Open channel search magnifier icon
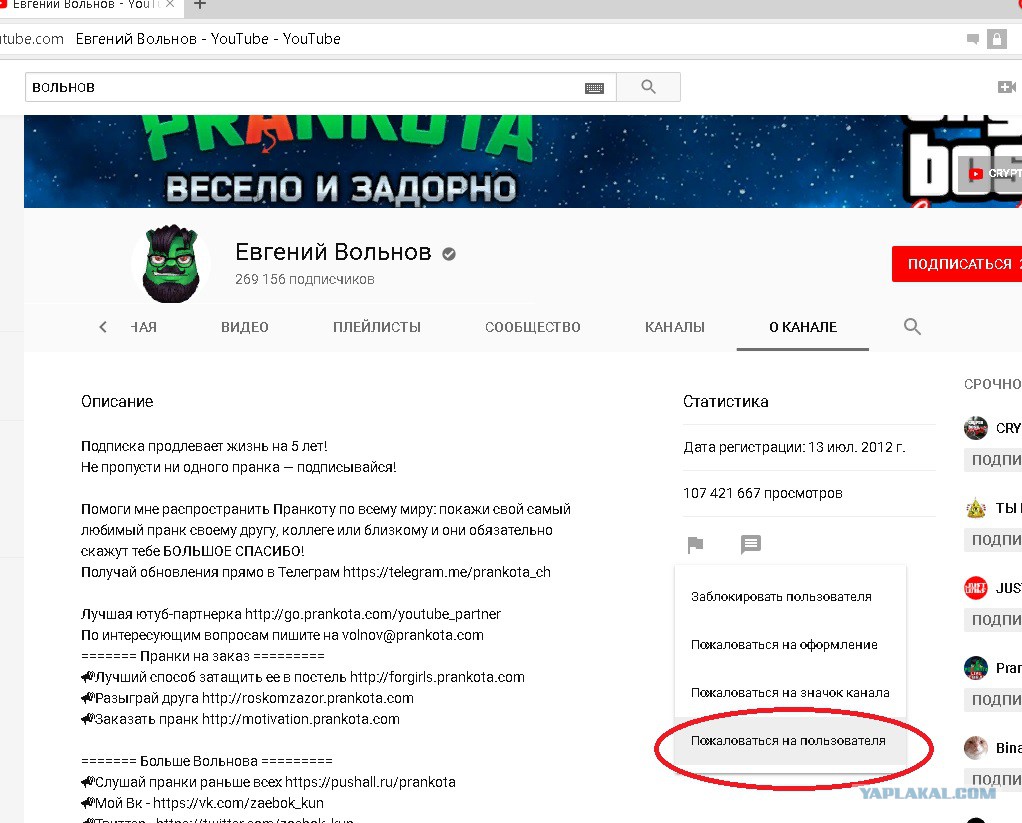This screenshot has height=823, width=1022. [x=912, y=326]
